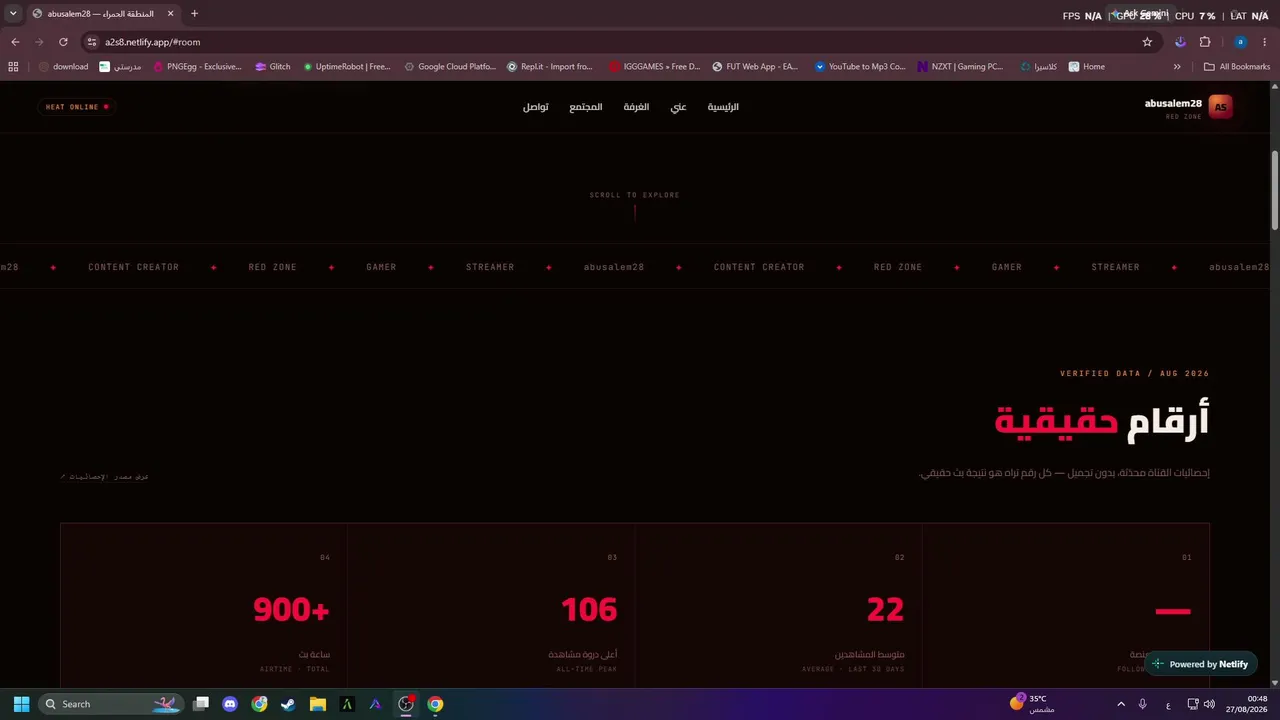Go to the المجتمع nav item

pyautogui.click(x=586, y=107)
